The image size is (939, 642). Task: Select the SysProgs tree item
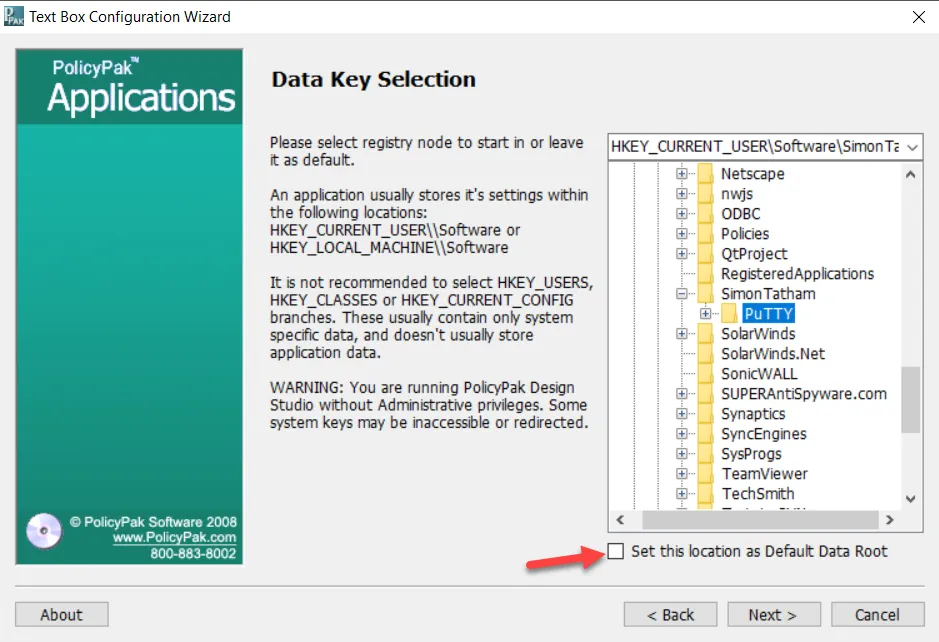point(751,454)
